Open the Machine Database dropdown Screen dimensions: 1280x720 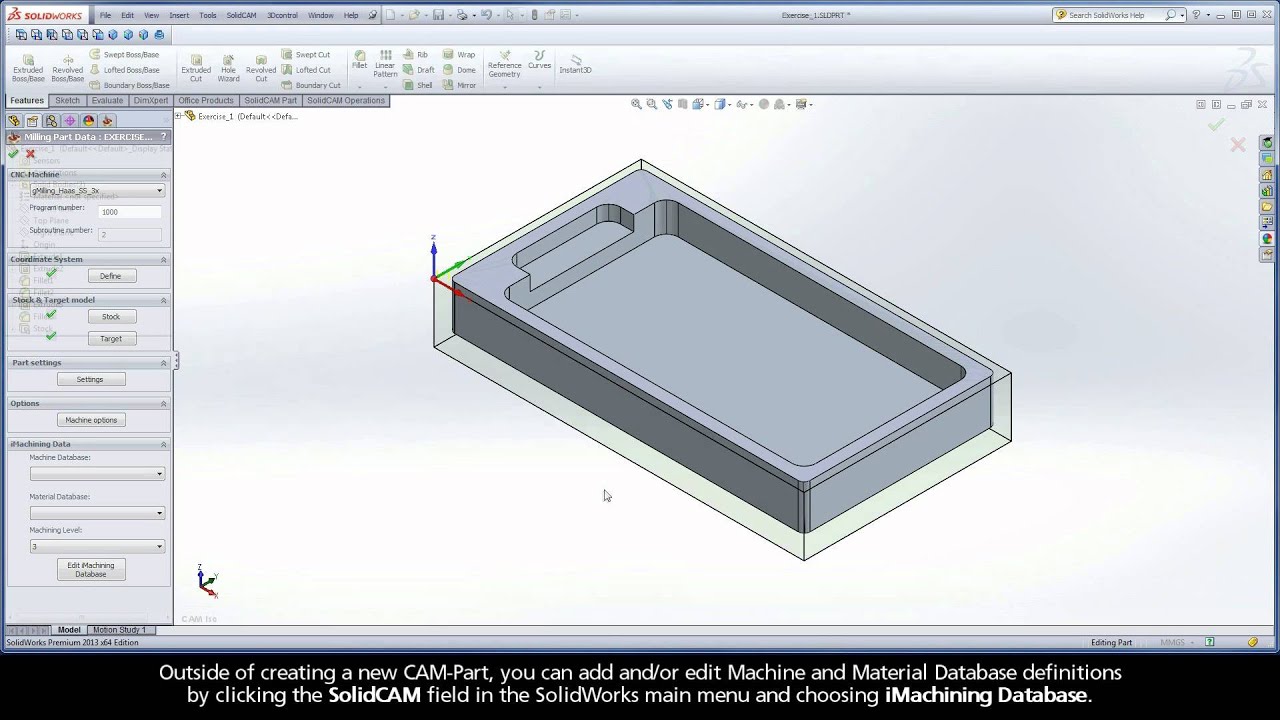pyautogui.click(x=97, y=474)
